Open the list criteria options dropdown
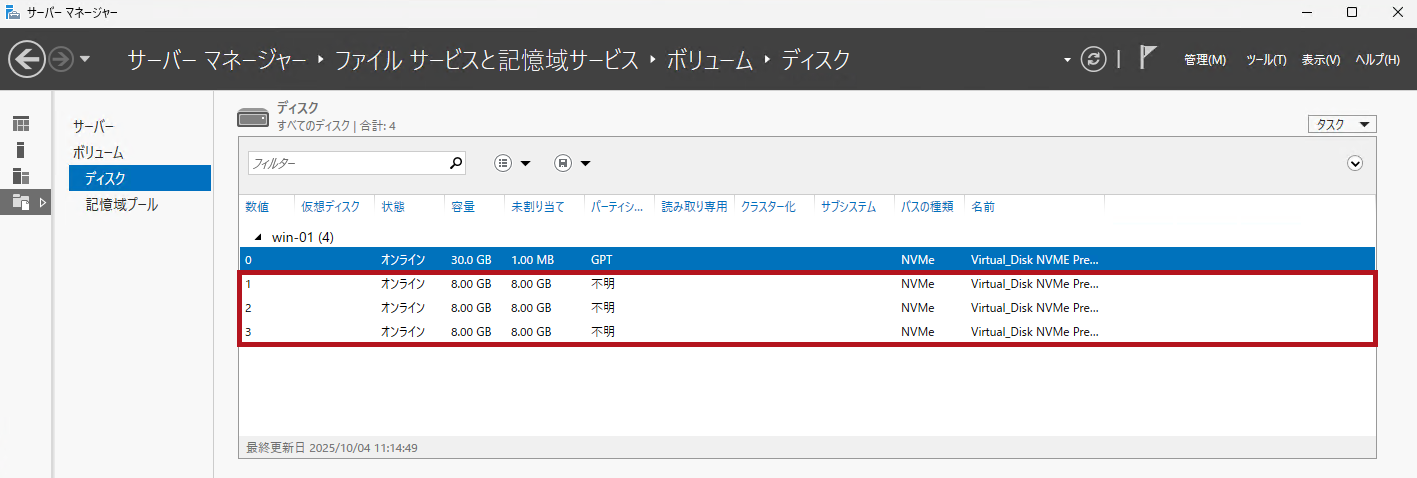 pyautogui.click(x=512, y=163)
